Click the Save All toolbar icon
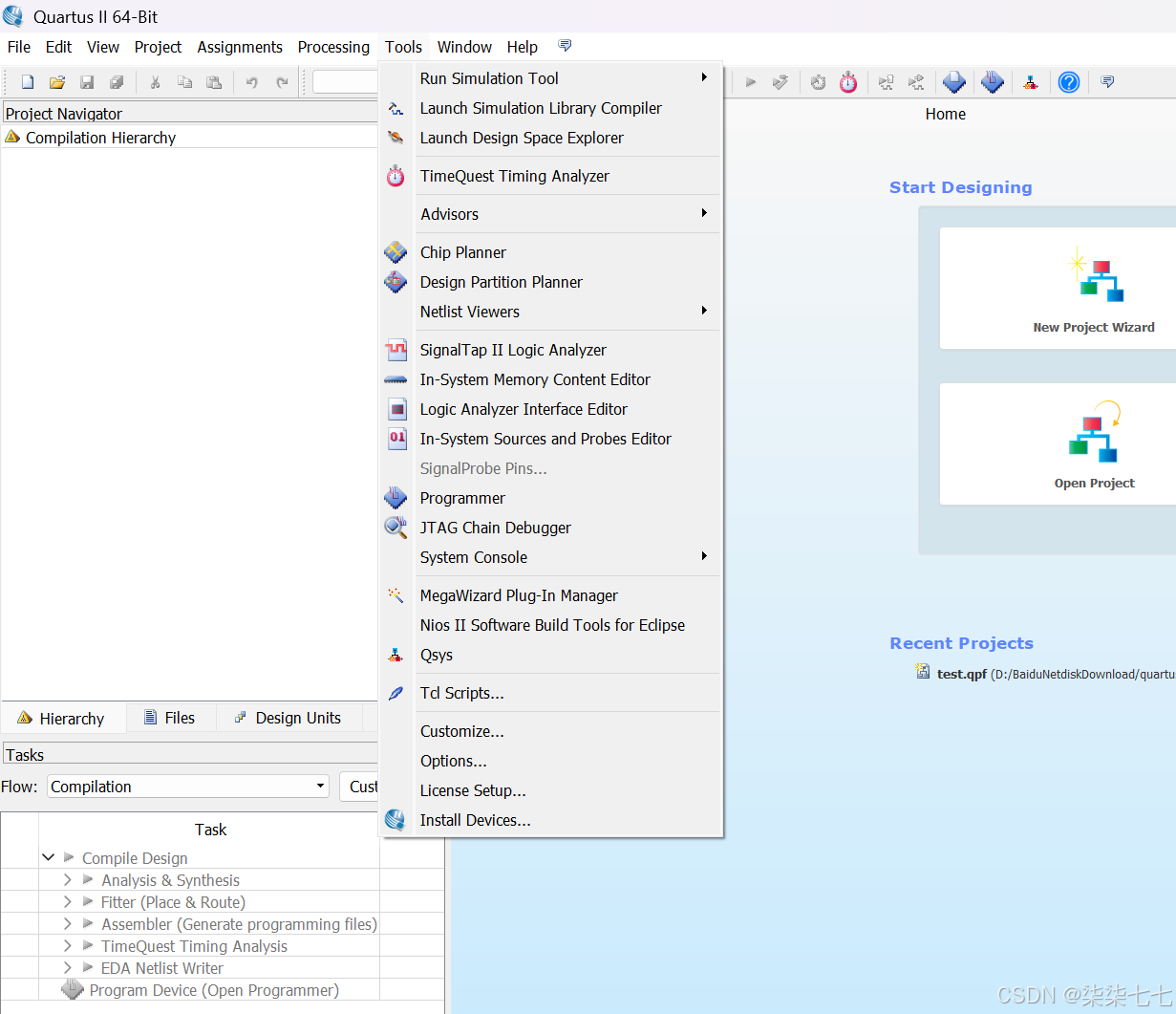The width and height of the screenshot is (1176, 1014). pyautogui.click(x=117, y=82)
